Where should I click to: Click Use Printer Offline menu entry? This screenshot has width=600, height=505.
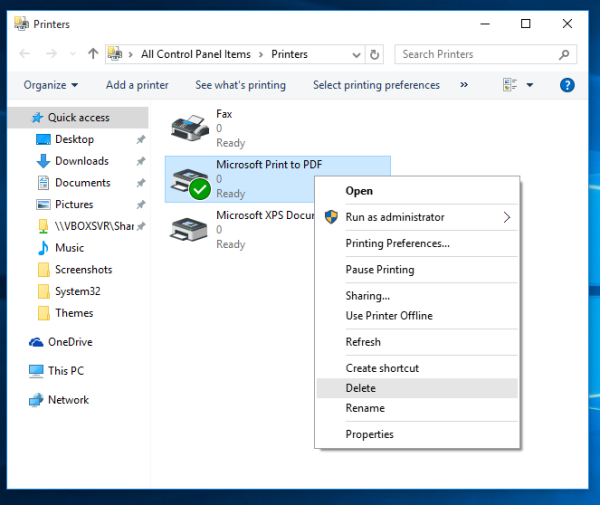pos(389,316)
